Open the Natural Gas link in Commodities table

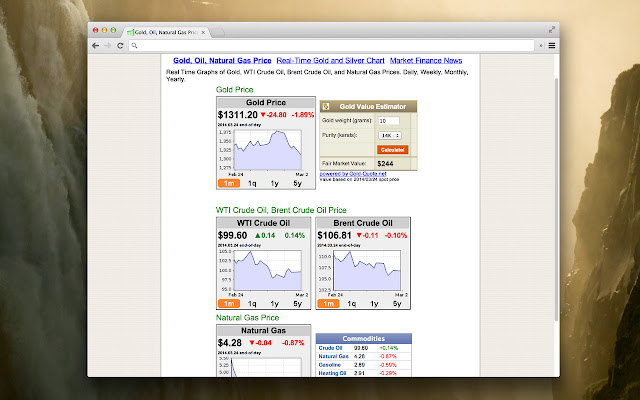pos(333,356)
